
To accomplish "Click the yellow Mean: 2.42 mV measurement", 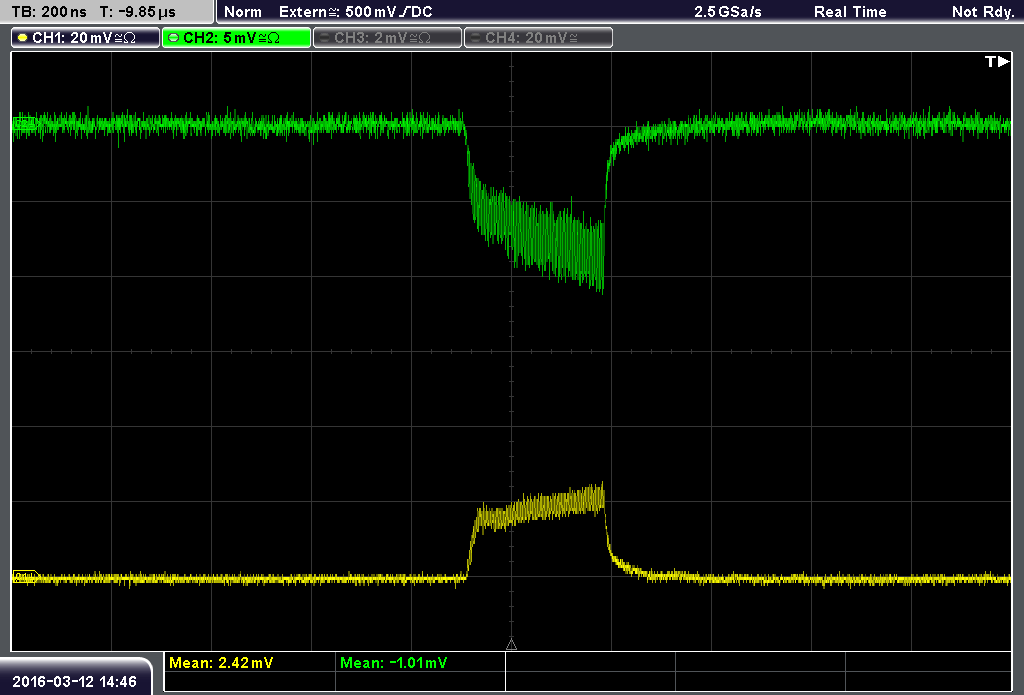I will pyautogui.click(x=221, y=662).
